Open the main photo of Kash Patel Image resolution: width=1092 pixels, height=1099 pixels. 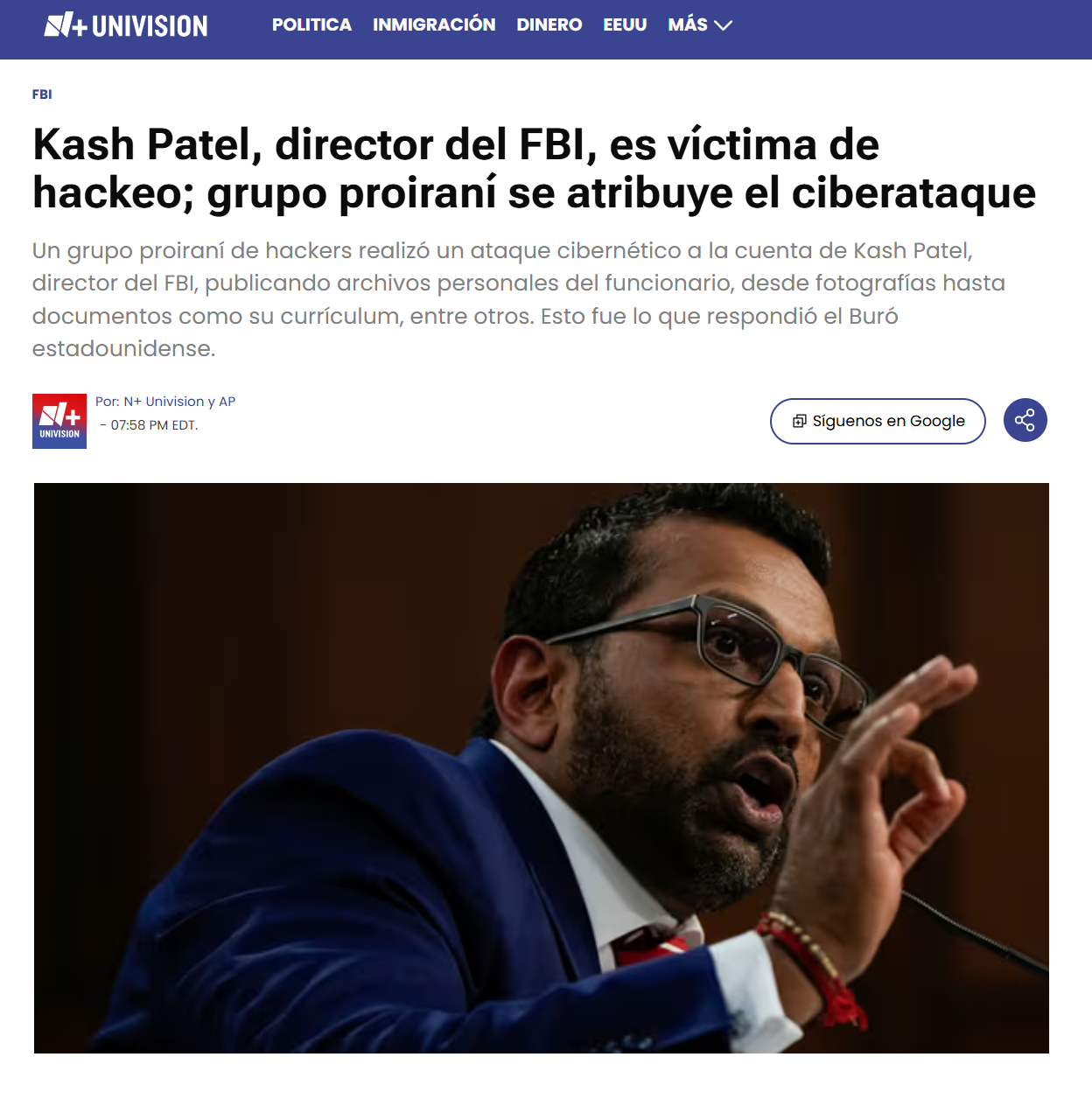click(542, 768)
